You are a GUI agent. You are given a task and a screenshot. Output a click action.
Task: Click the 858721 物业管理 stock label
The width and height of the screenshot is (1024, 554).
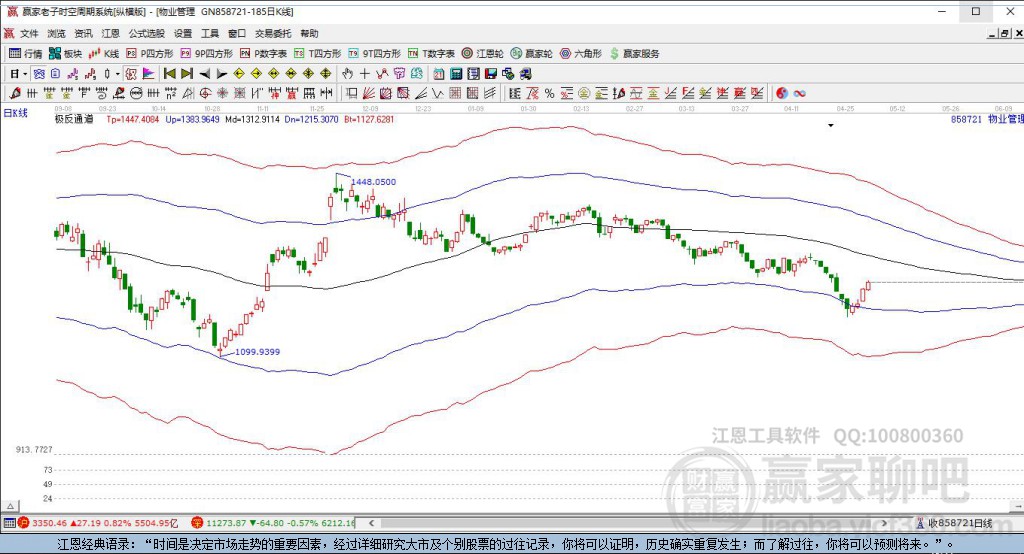987,119
